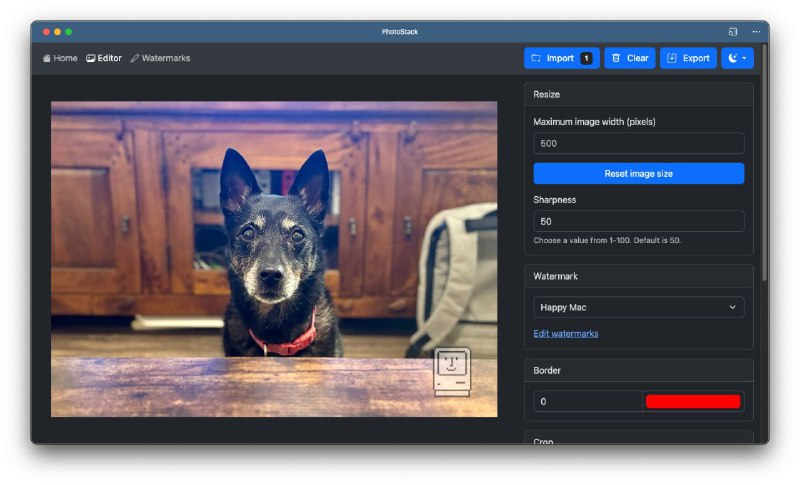Click the Maximum image width field
The height and width of the screenshot is (485, 800).
638,143
